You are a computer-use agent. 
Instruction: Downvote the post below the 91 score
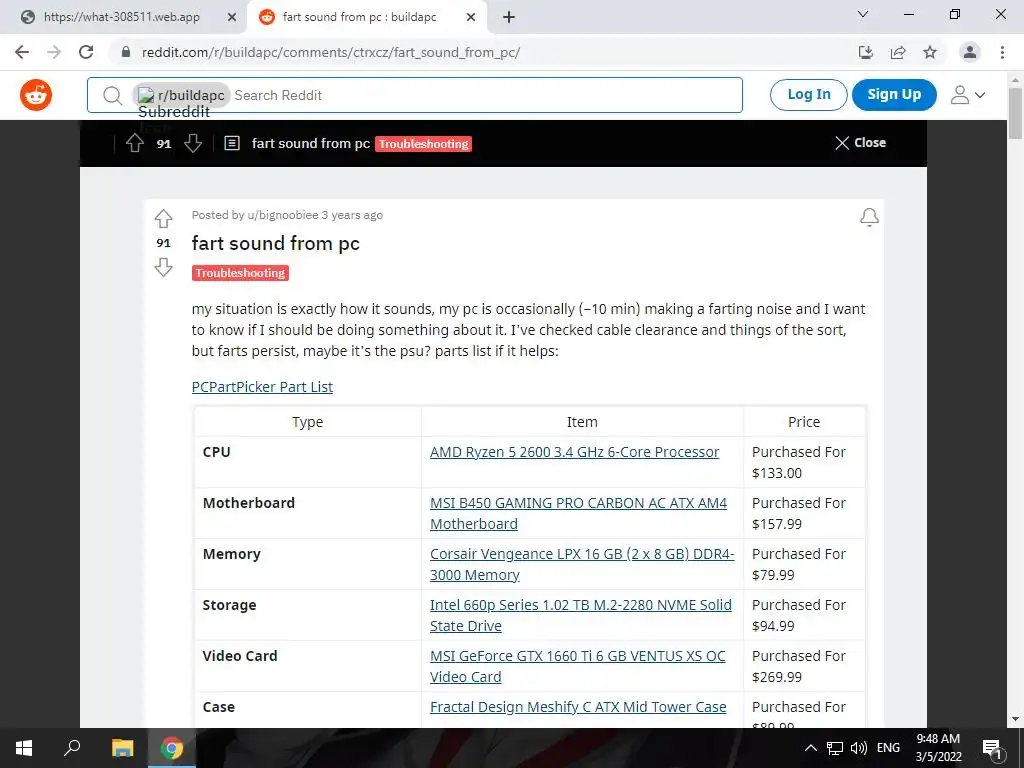click(x=163, y=267)
